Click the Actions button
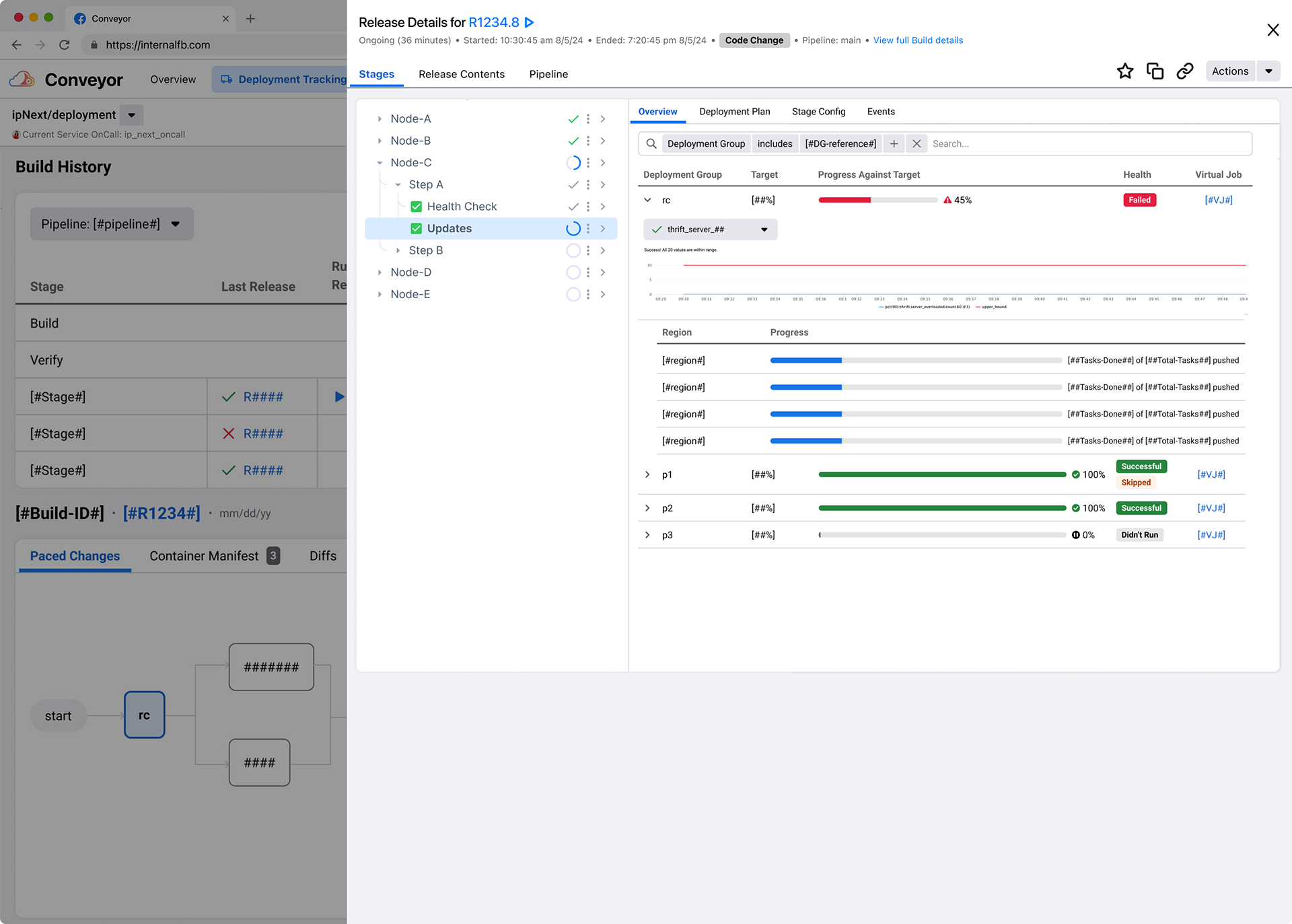This screenshot has height=924, width=1292. (1230, 71)
